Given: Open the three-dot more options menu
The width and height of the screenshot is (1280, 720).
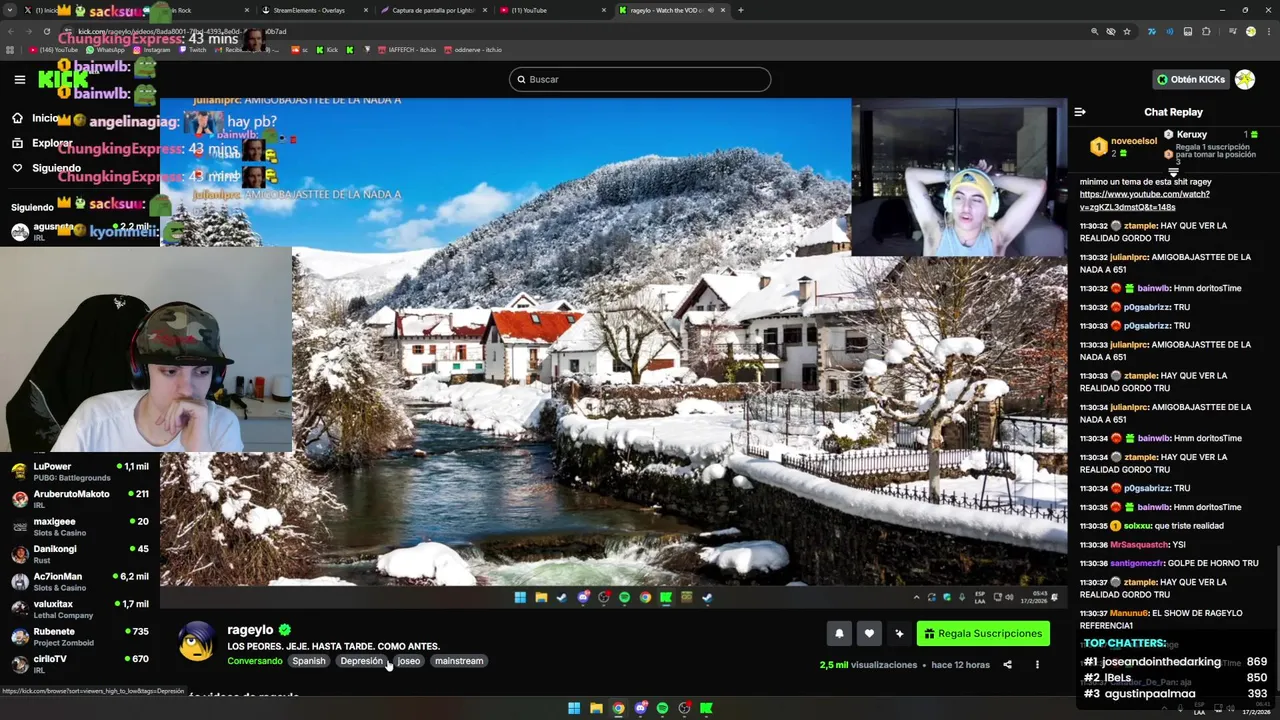Looking at the screenshot, I should pos(1037,665).
